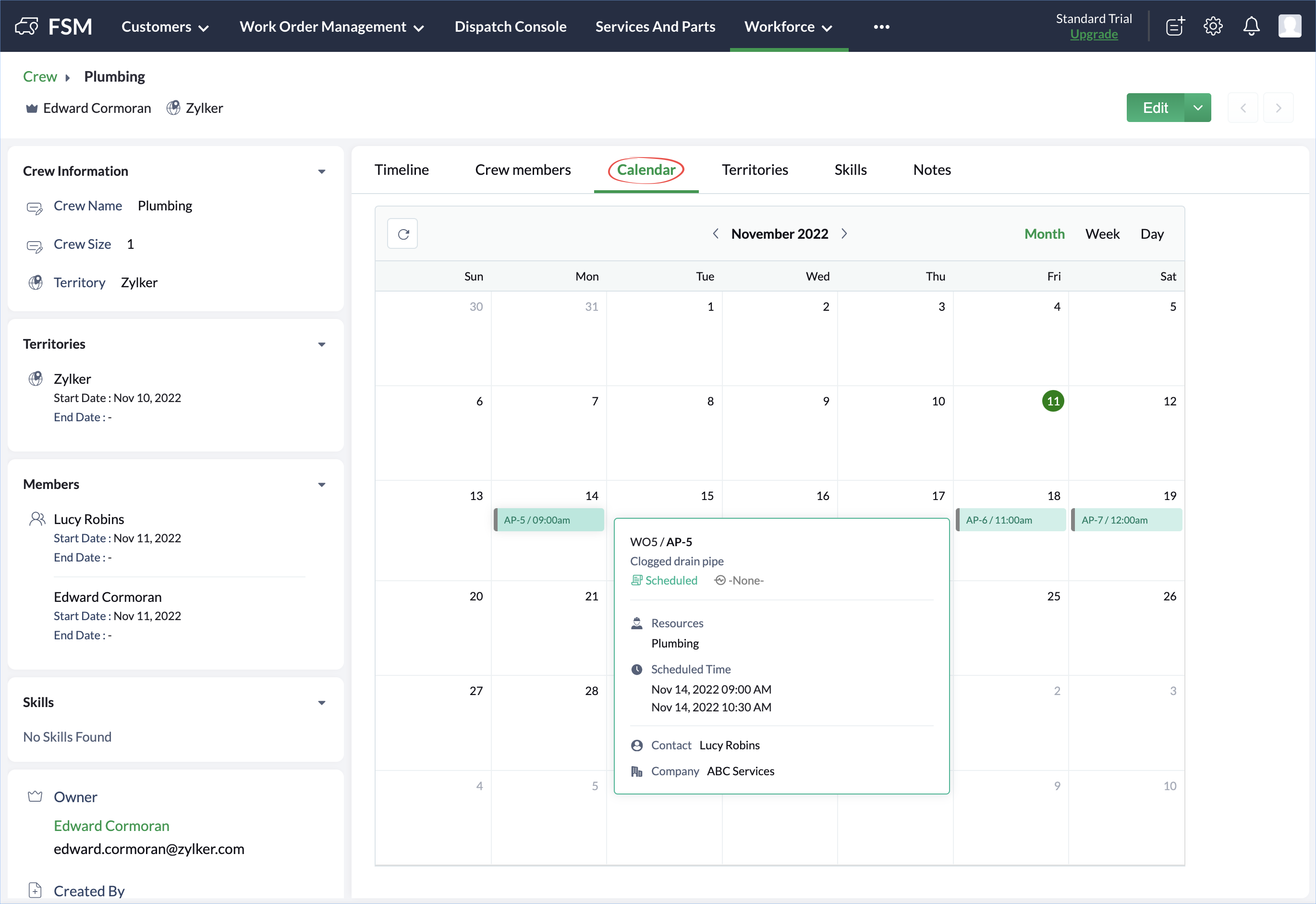The width and height of the screenshot is (1316, 904).
Task: Navigate to next crew record arrow
Action: coord(1278,108)
